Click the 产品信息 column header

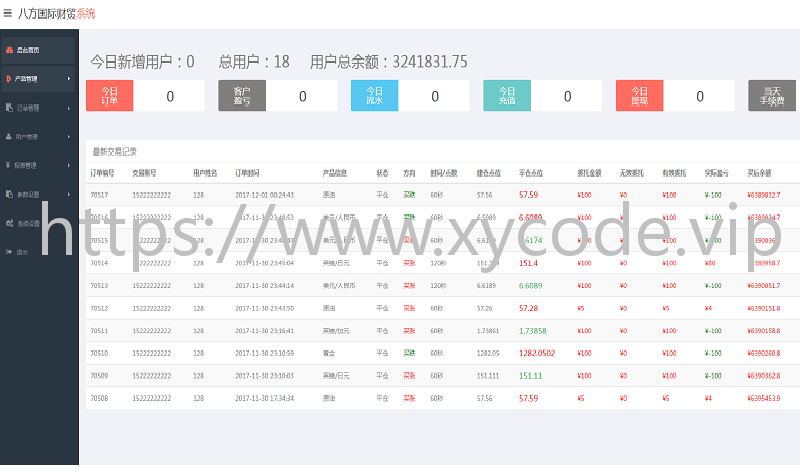click(x=335, y=173)
